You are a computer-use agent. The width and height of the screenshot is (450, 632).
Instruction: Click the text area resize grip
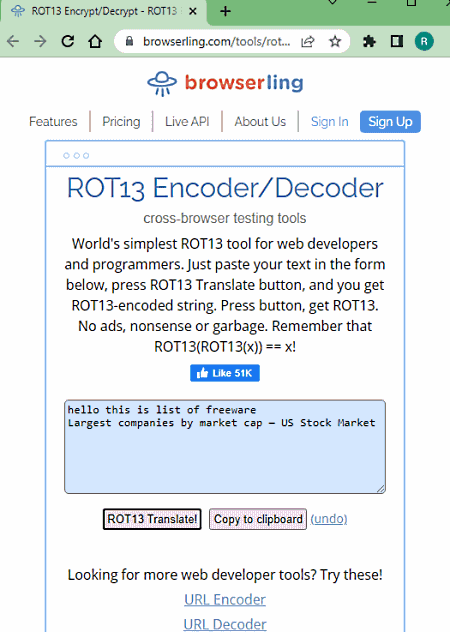(x=381, y=489)
